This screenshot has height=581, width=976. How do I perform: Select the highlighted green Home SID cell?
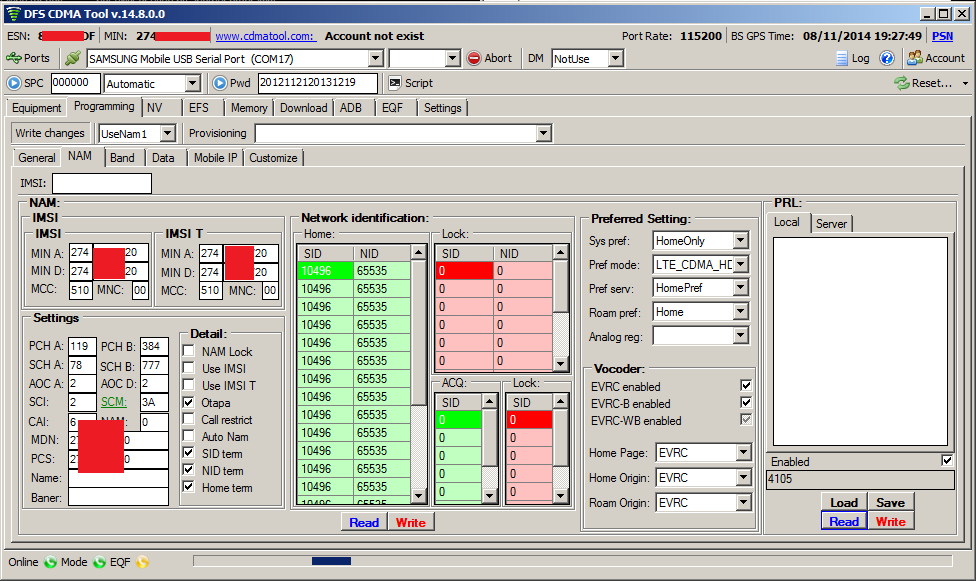326,271
